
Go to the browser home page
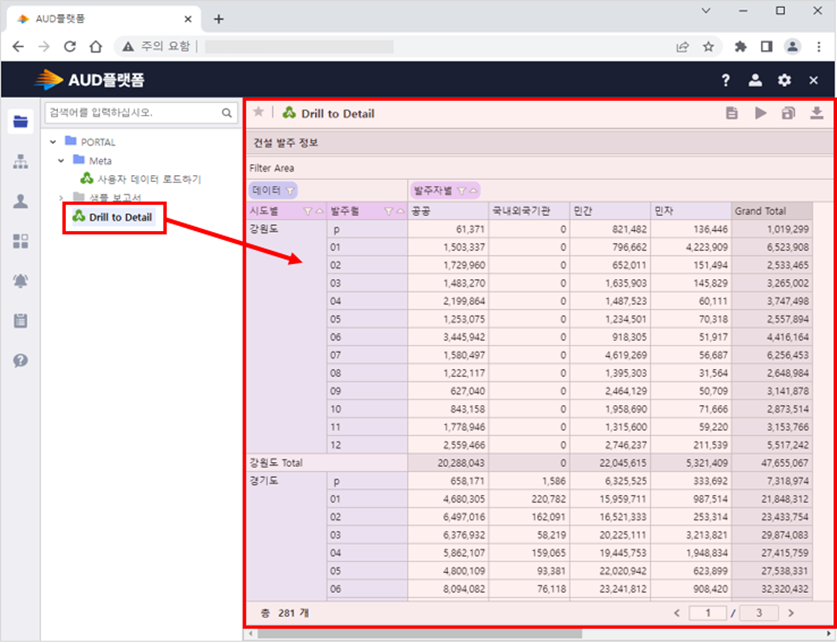96,47
